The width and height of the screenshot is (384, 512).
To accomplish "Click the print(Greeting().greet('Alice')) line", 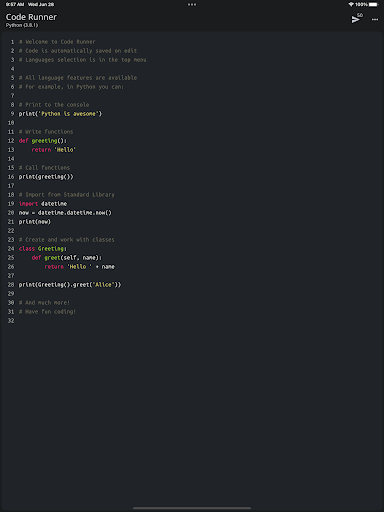I will pos(70,285).
